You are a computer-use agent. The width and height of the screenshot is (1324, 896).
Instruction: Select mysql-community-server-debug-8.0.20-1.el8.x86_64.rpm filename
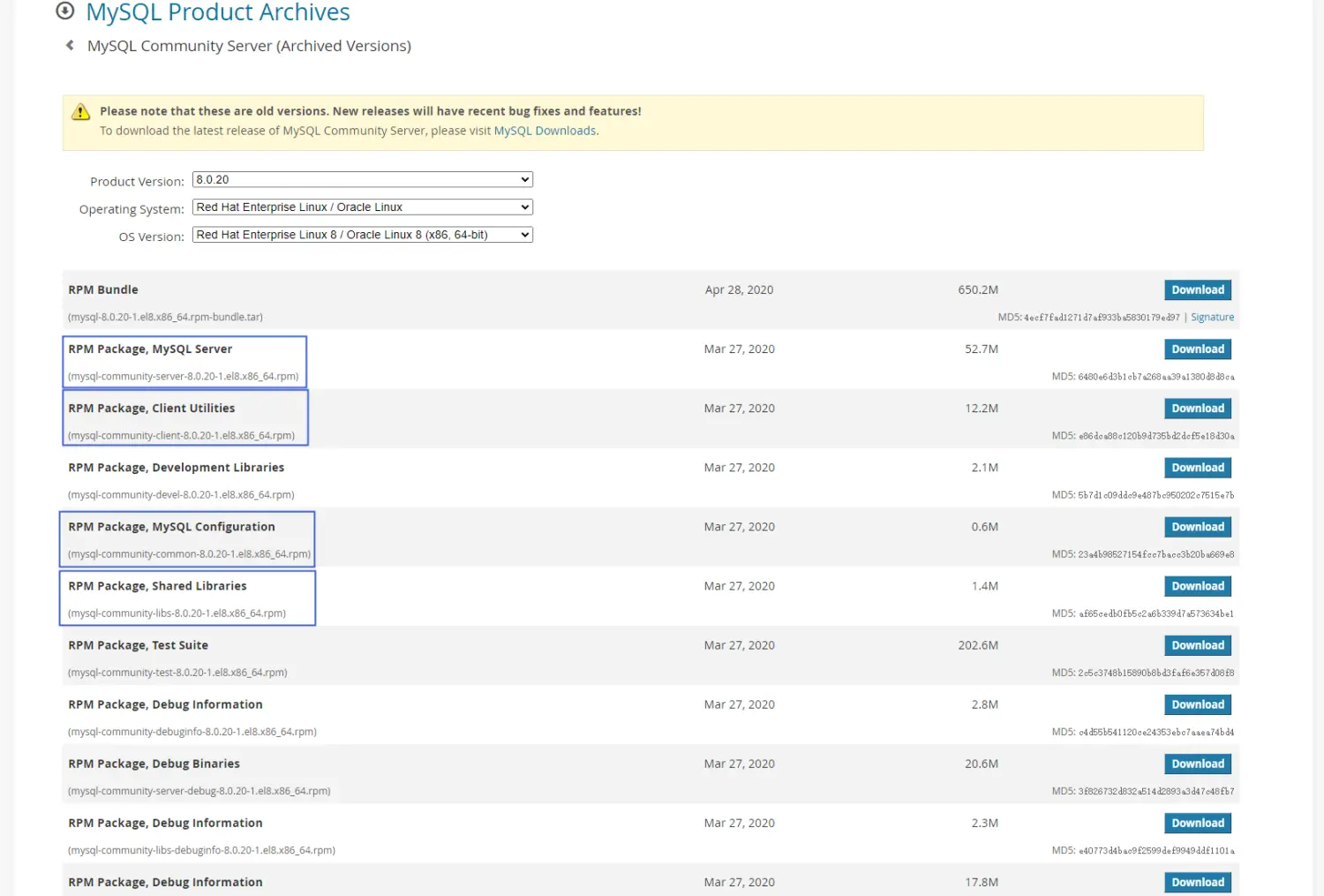[x=199, y=791]
